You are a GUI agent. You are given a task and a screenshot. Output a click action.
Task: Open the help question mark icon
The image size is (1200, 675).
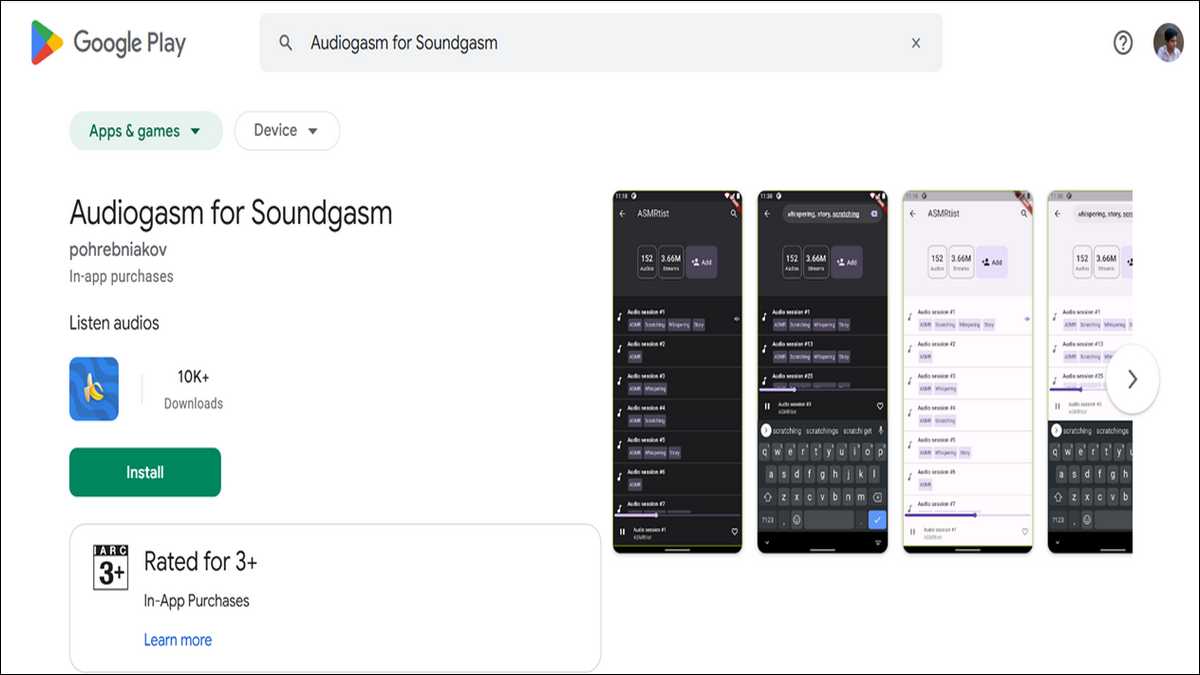point(1123,43)
